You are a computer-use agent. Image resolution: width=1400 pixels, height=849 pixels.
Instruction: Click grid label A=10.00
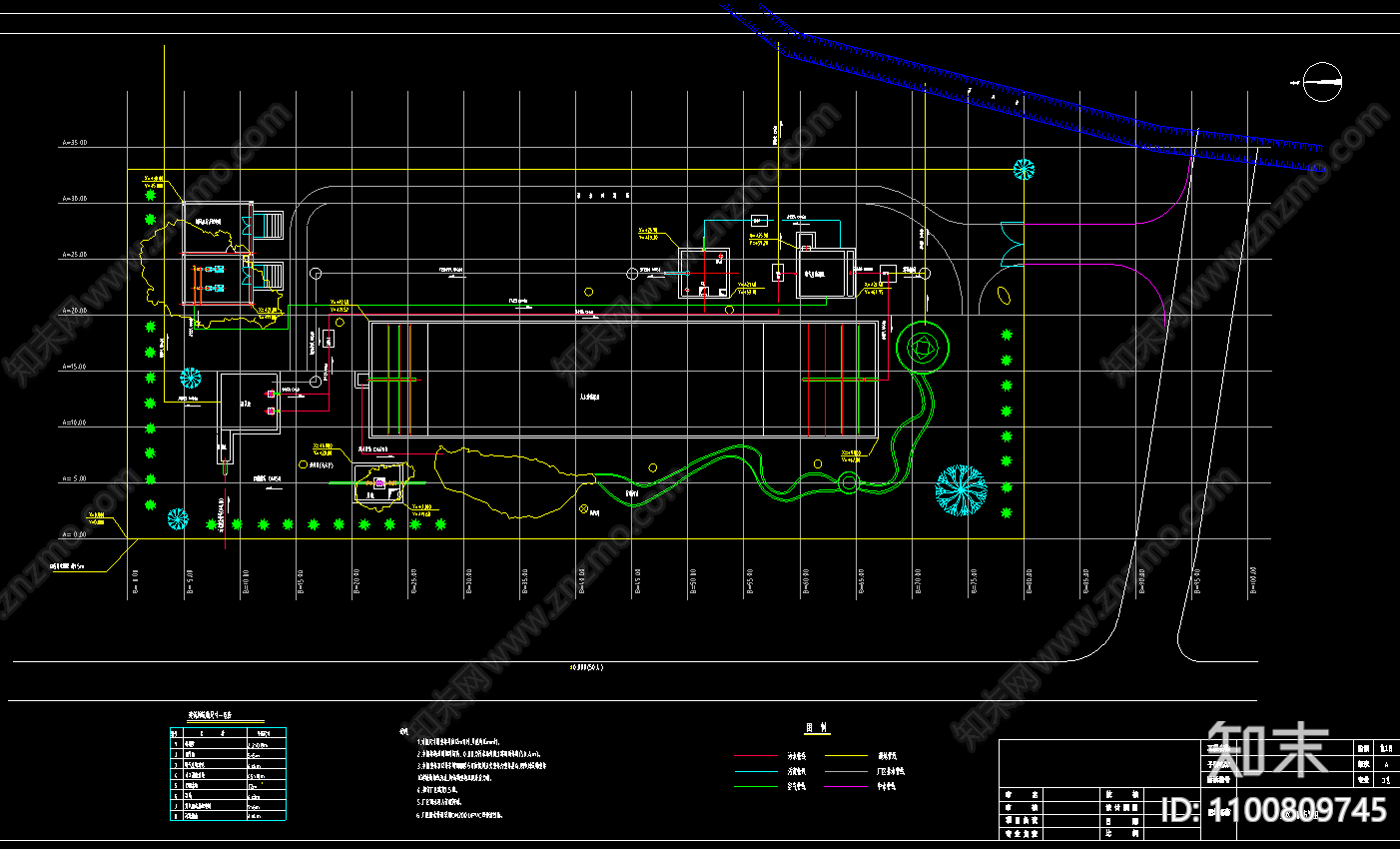(75, 423)
